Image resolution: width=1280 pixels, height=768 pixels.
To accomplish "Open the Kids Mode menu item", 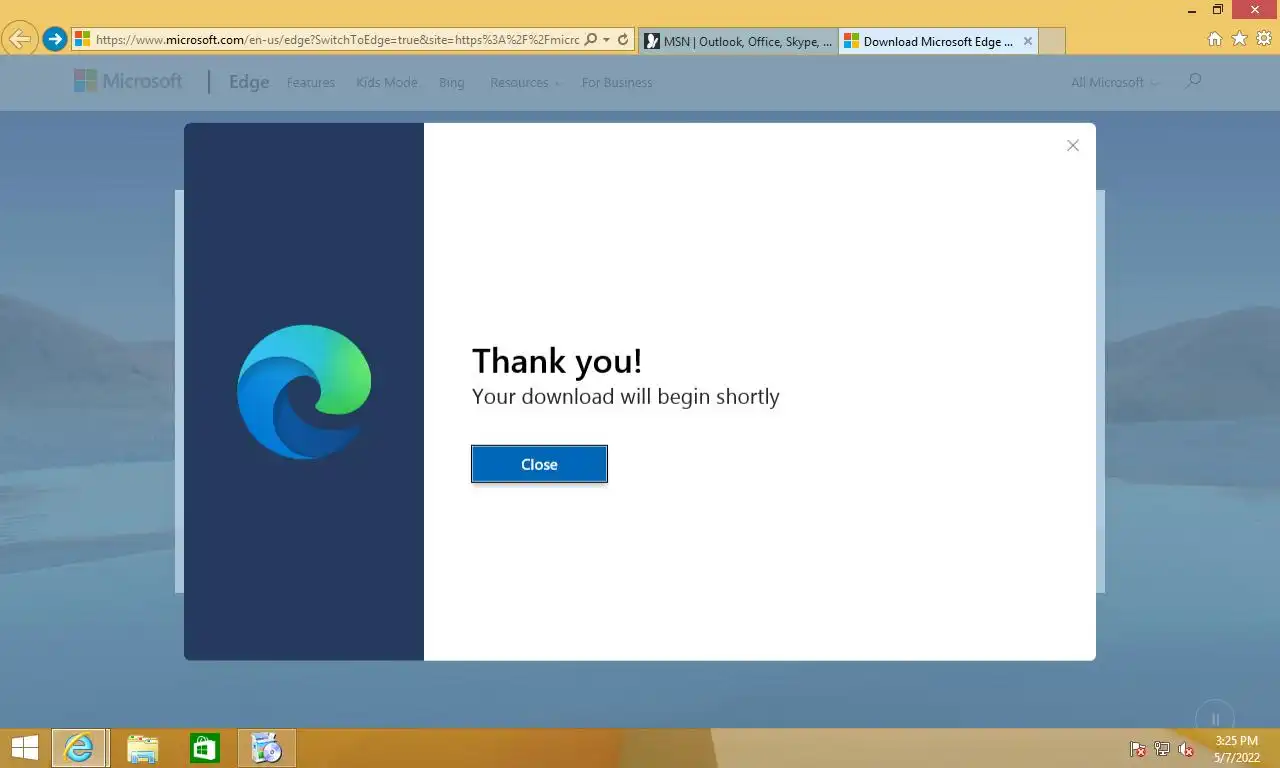I will pyautogui.click(x=387, y=82).
